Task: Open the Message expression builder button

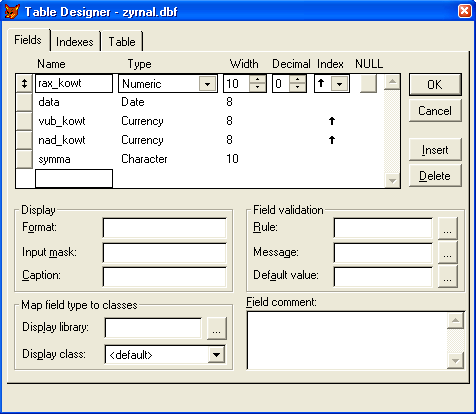Action: (447, 252)
